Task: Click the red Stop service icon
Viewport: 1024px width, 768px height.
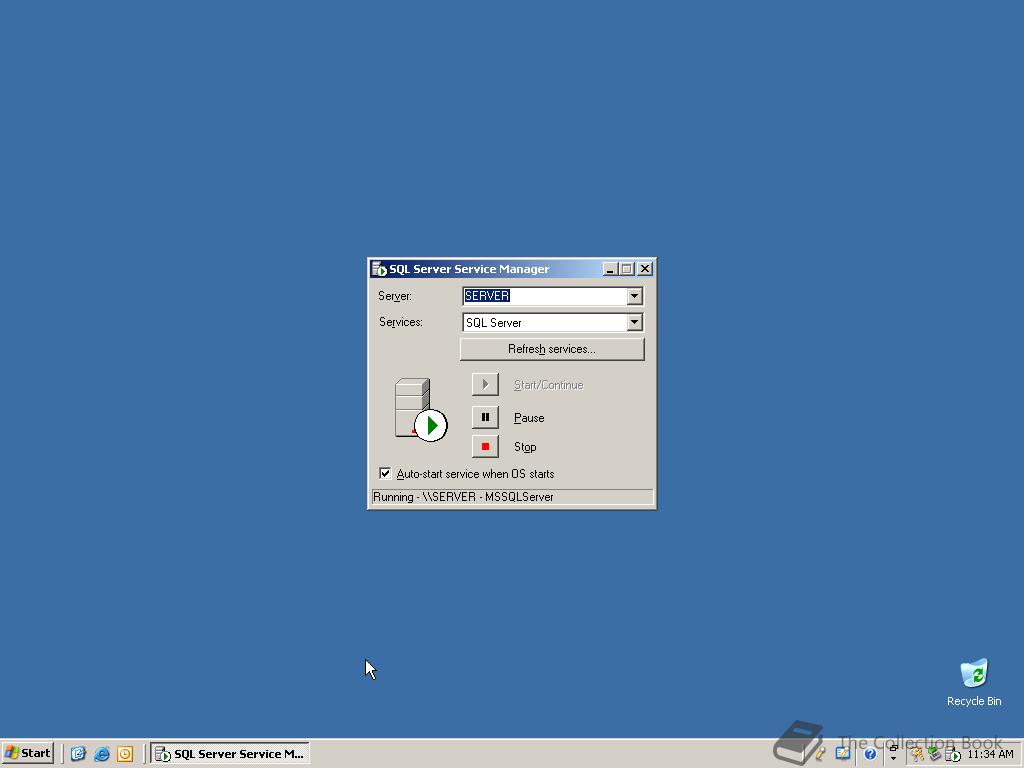Action: coord(485,447)
